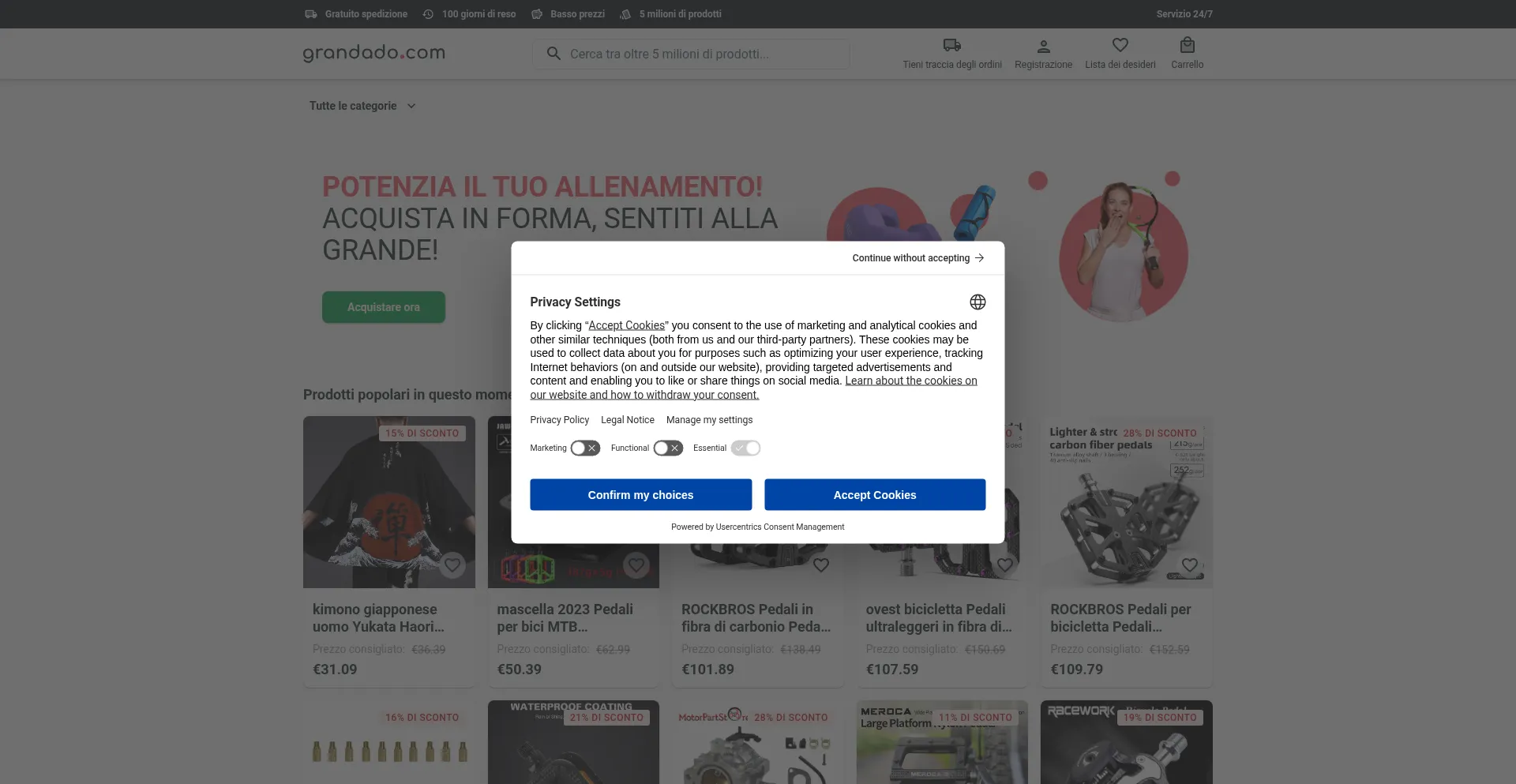Viewport: 1516px width, 784px height.
Task: Open the wishlist heart icon in the header
Action: point(1120,45)
